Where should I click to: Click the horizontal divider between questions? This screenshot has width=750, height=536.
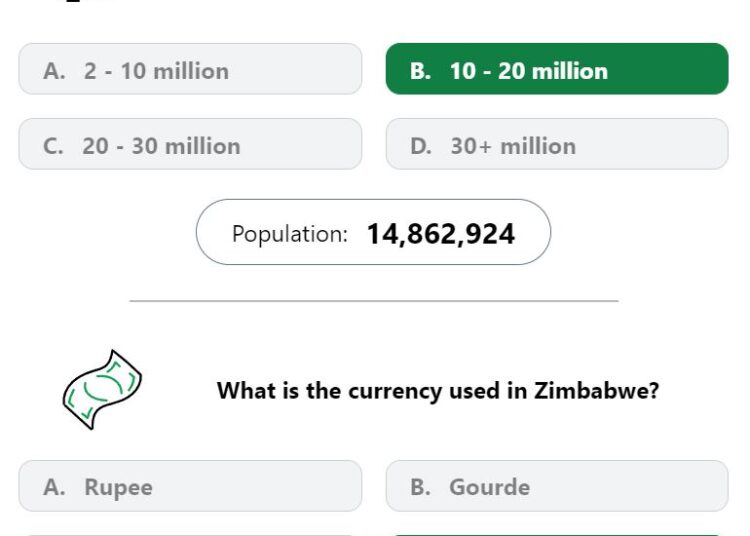click(374, 301)
